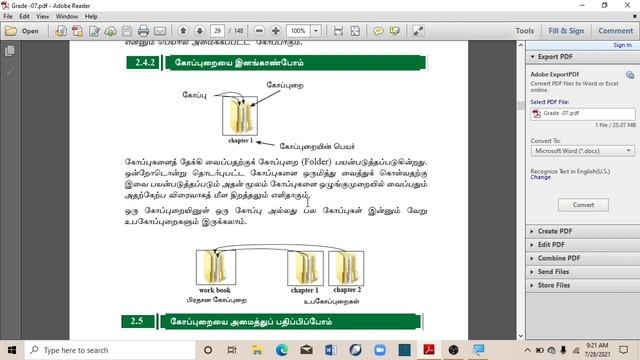Click the Fit one full page icon
The width and height of the screenshot is (640, 360).
point(355,31)
